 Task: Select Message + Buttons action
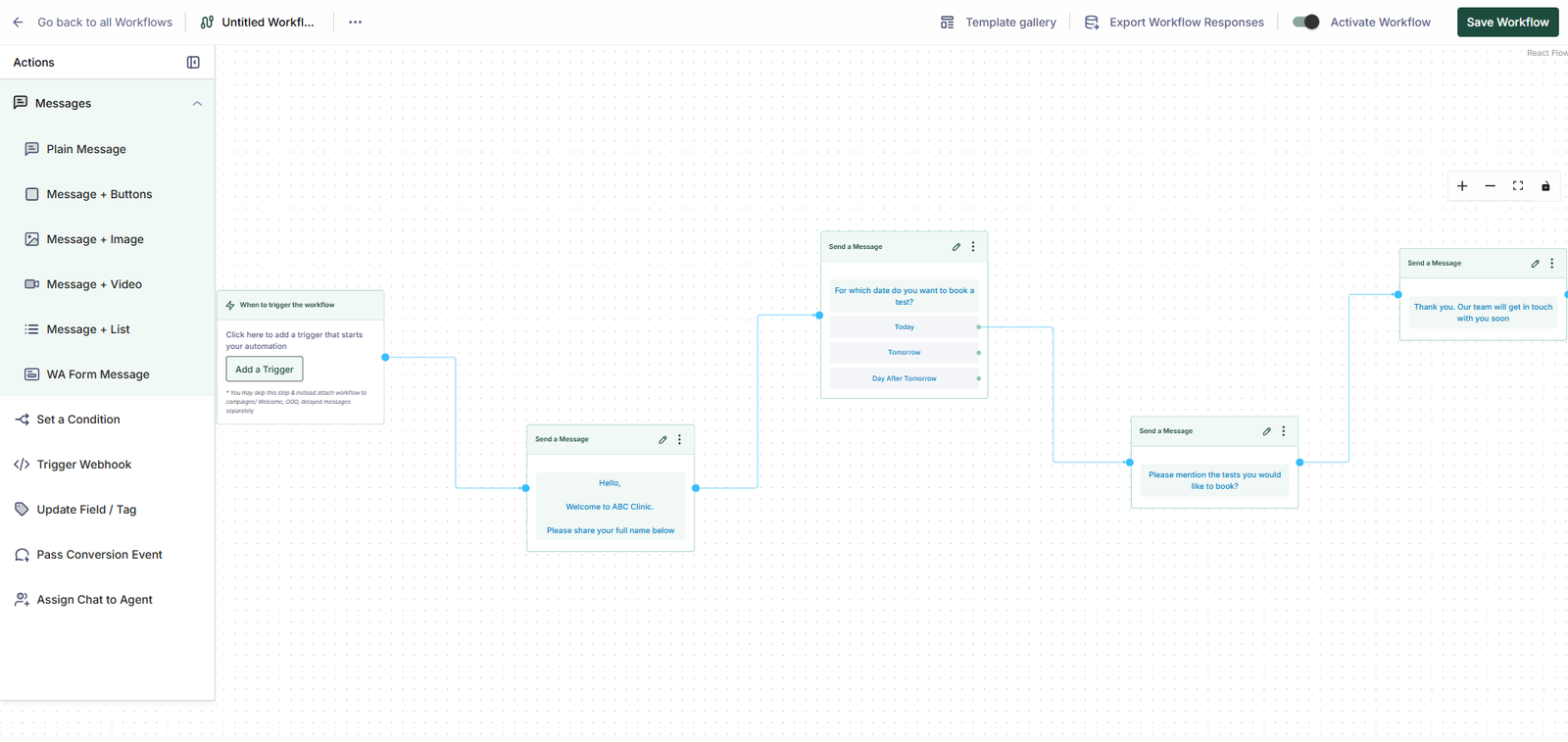point(99,194)
